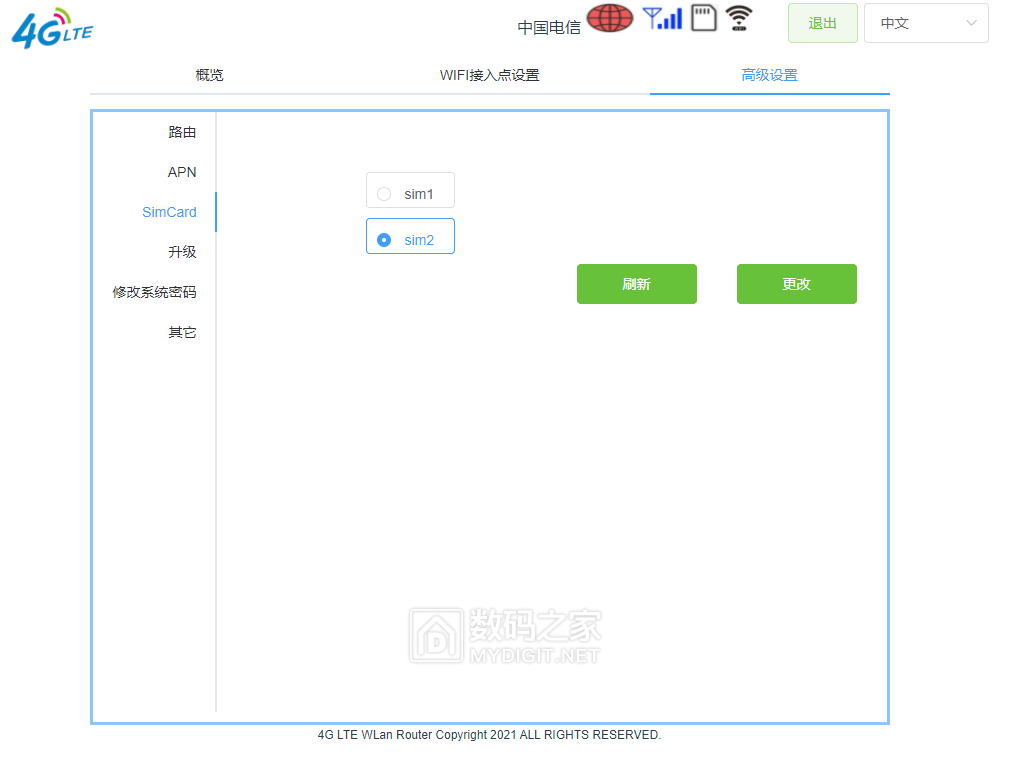Image resolution: width=1013 pixels, height=757 pixels.
Task: Click the SIM card status icon
Action: point(704,18)
